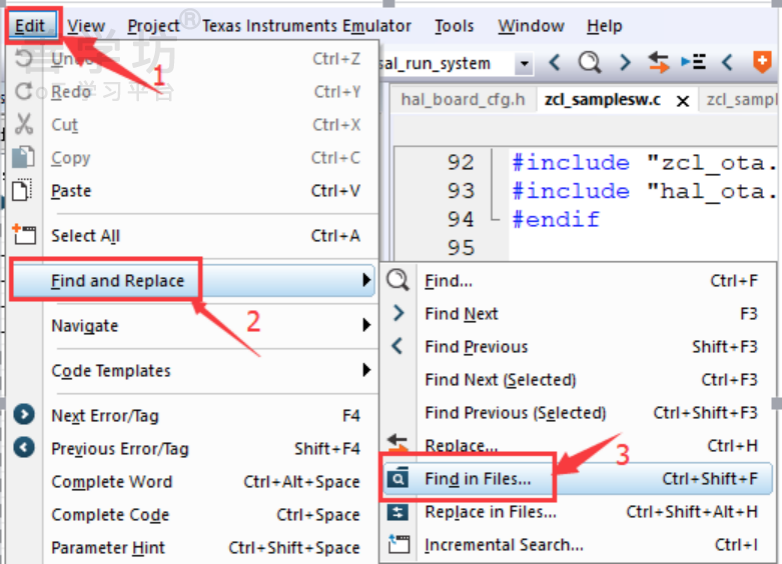Click the Next Error/Tag arrow icon
Image resolution: width=782 pixels, height=564 pixels.
pyautogui.click(x=24, y=414)
